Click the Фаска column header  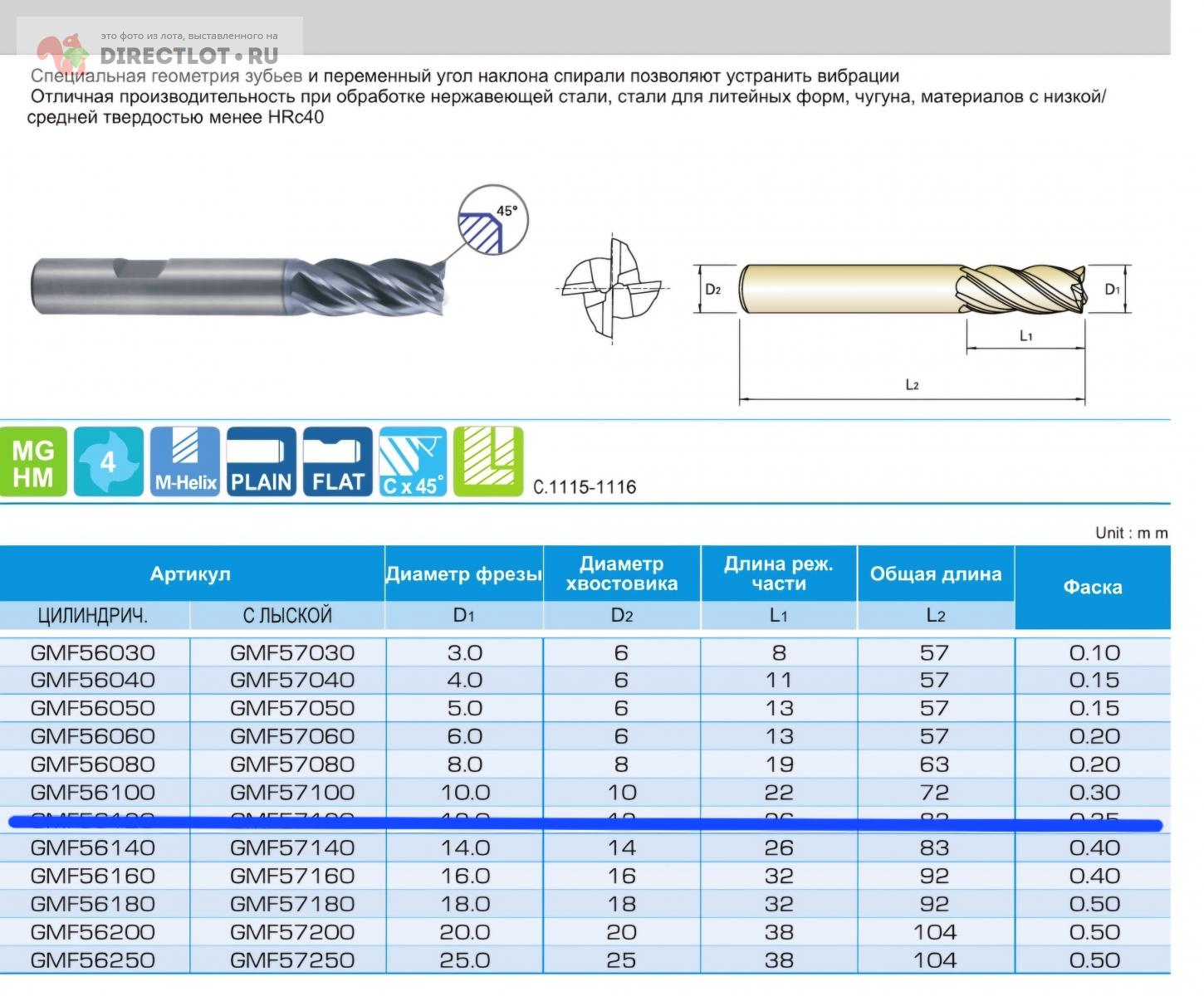click(x=1093, y=587)
